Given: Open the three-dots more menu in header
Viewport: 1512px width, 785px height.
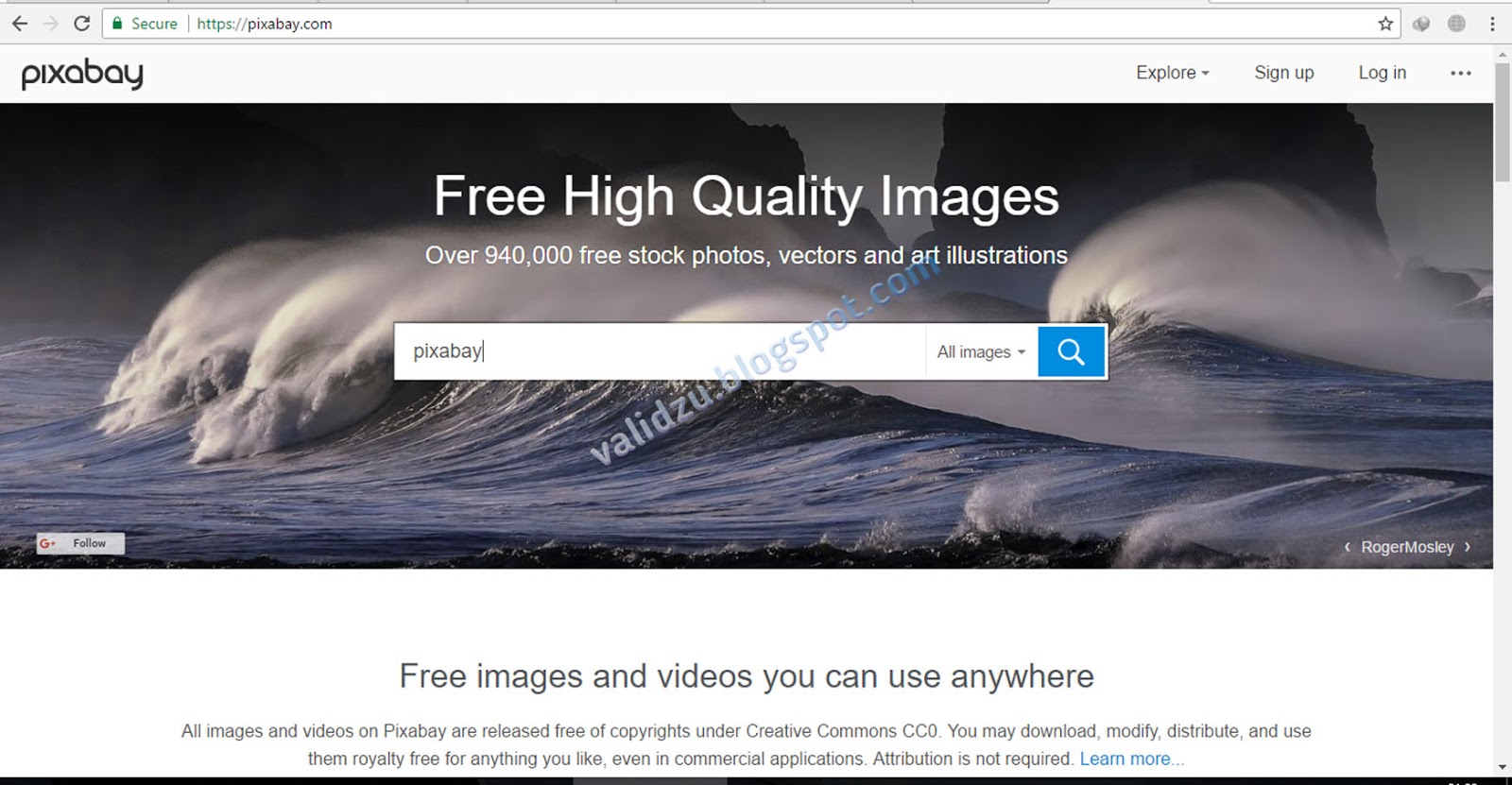Looking at the screenshot, I should tap(1461, 73).
